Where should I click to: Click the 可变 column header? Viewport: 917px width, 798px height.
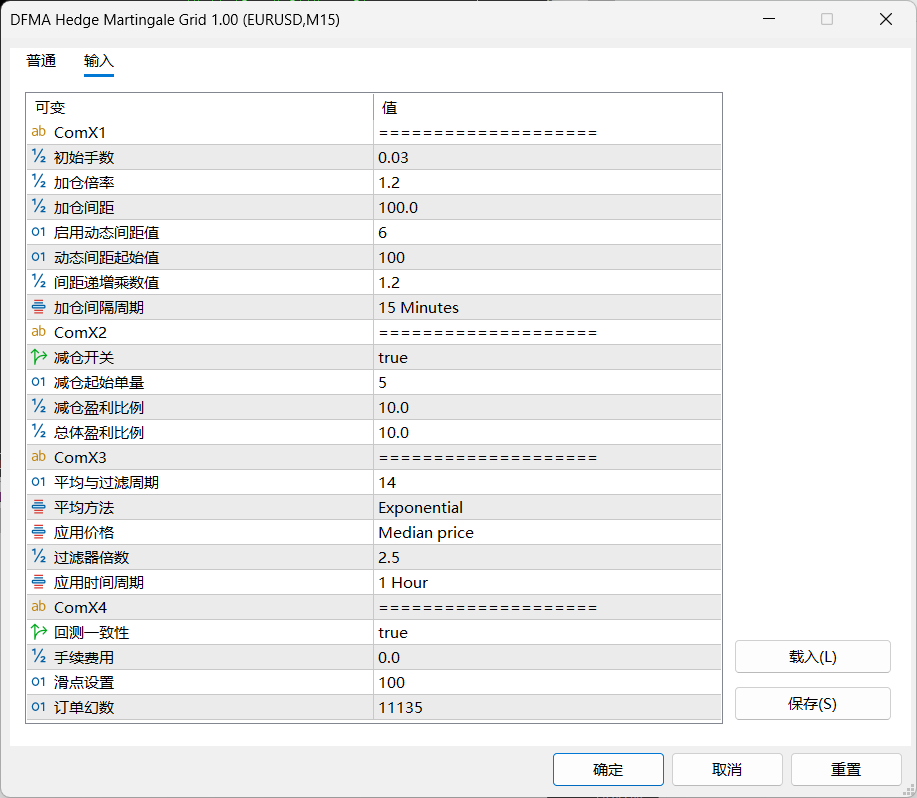[199, 108]
